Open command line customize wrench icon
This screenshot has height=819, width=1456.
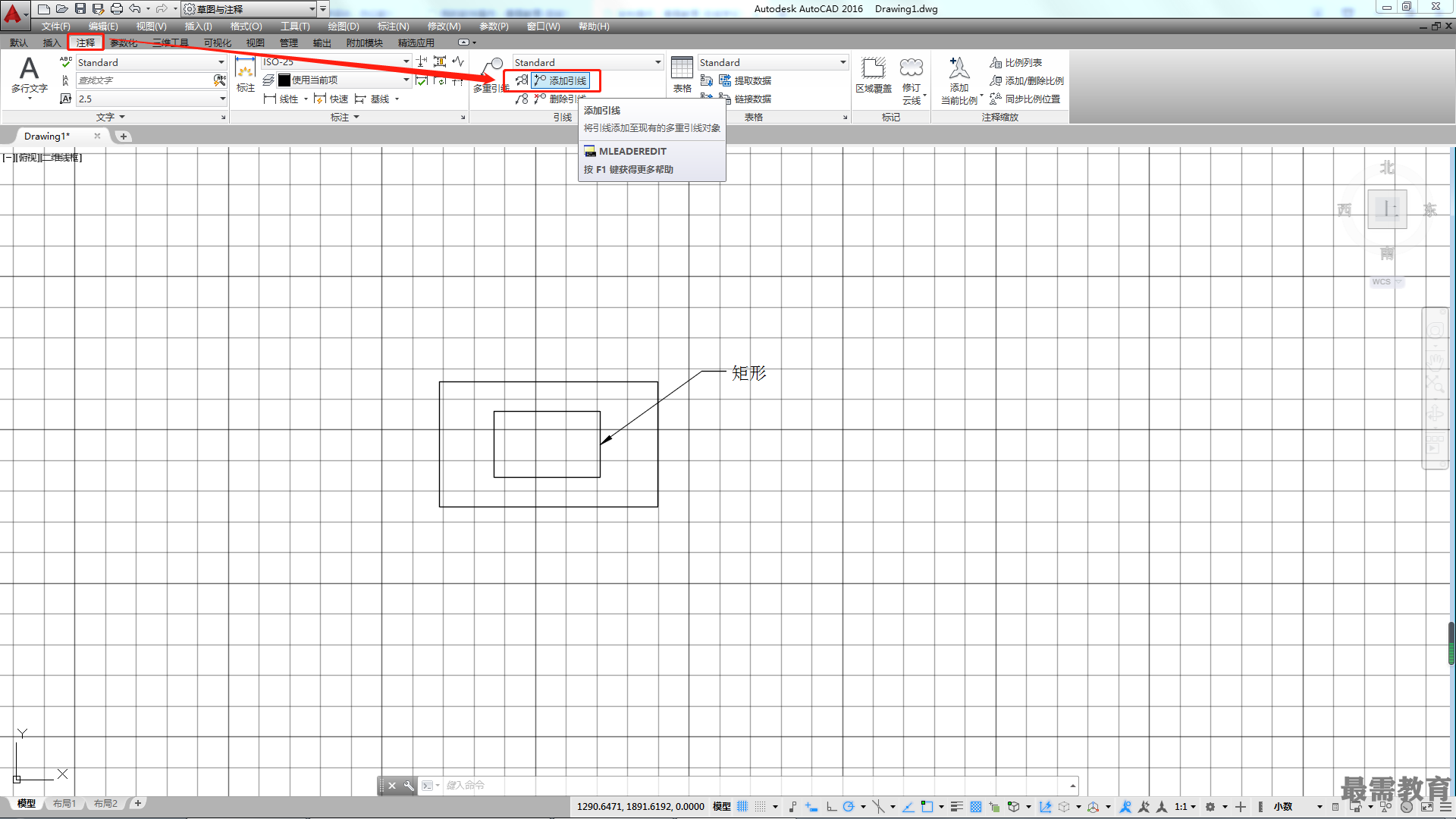tap(409, 786)
